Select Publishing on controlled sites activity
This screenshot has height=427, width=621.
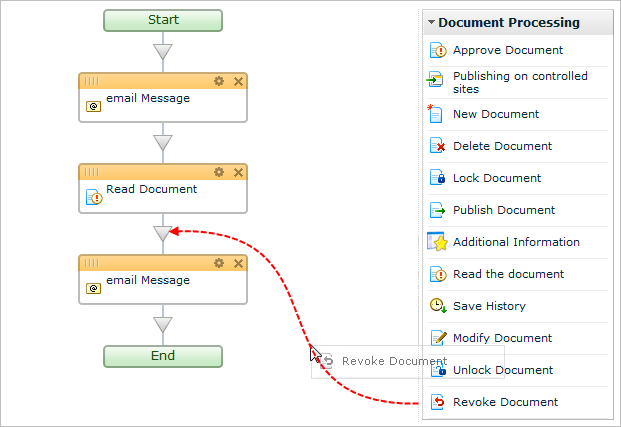coord(519,82)
